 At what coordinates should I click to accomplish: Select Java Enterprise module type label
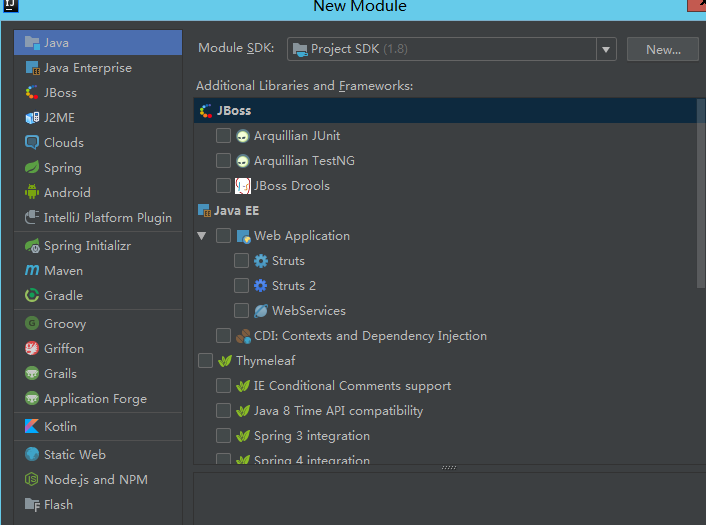(88, 68)
